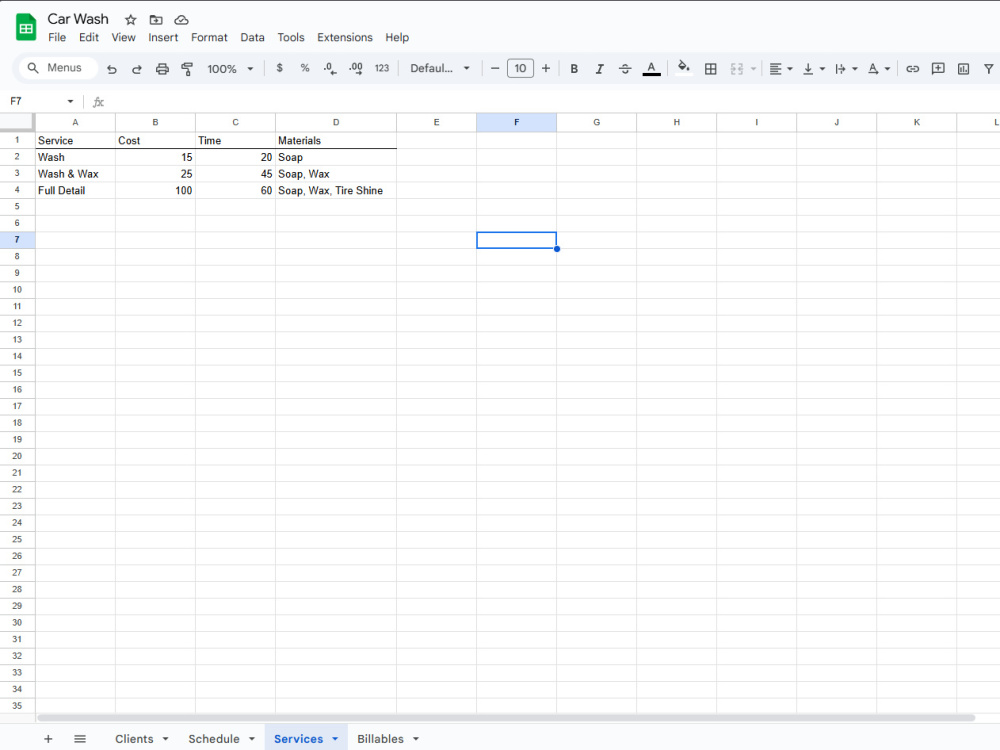Increase decimal places icon
This screenshot has width=1000, height=750.
point(356,68)
